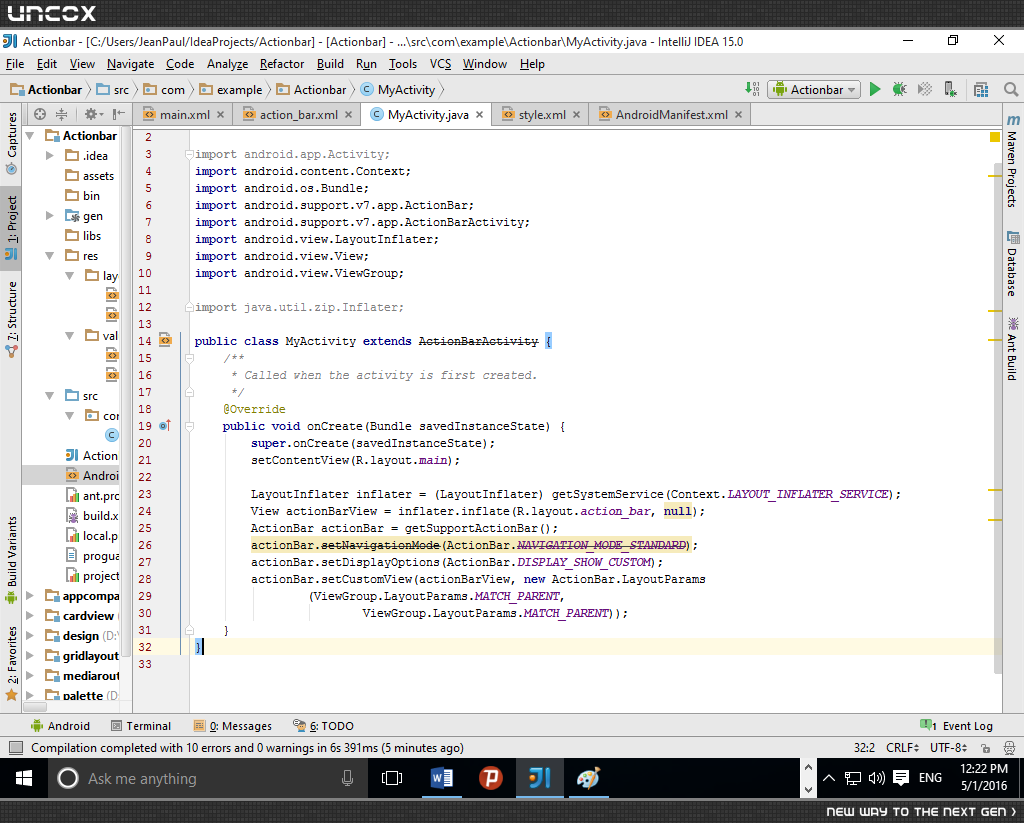Toggle the Captures tool window
The height and width of the screenshot is (823, 1024).
tap(11, 142)
